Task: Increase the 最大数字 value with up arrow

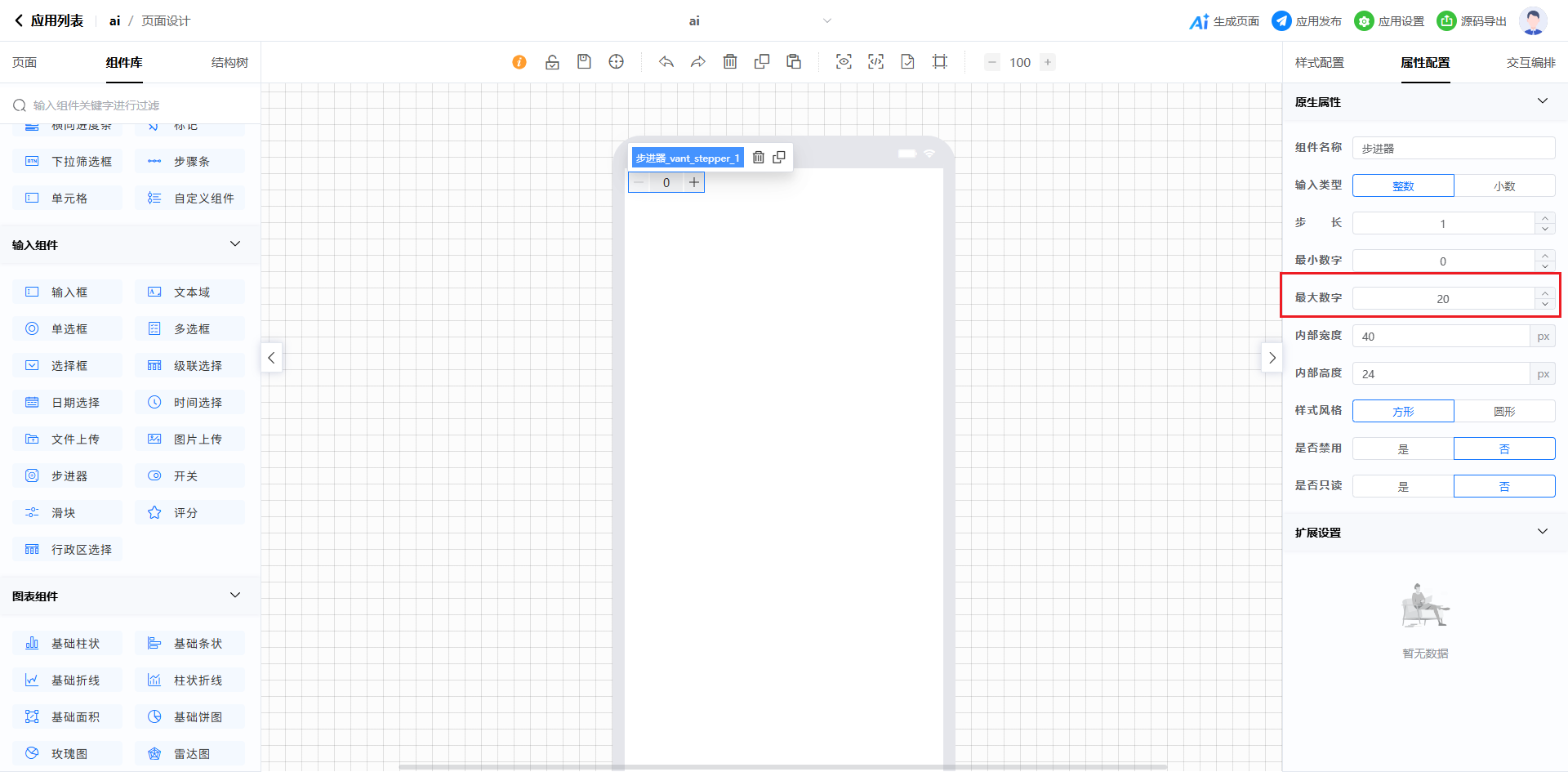Action: (x=1545, y=293)
